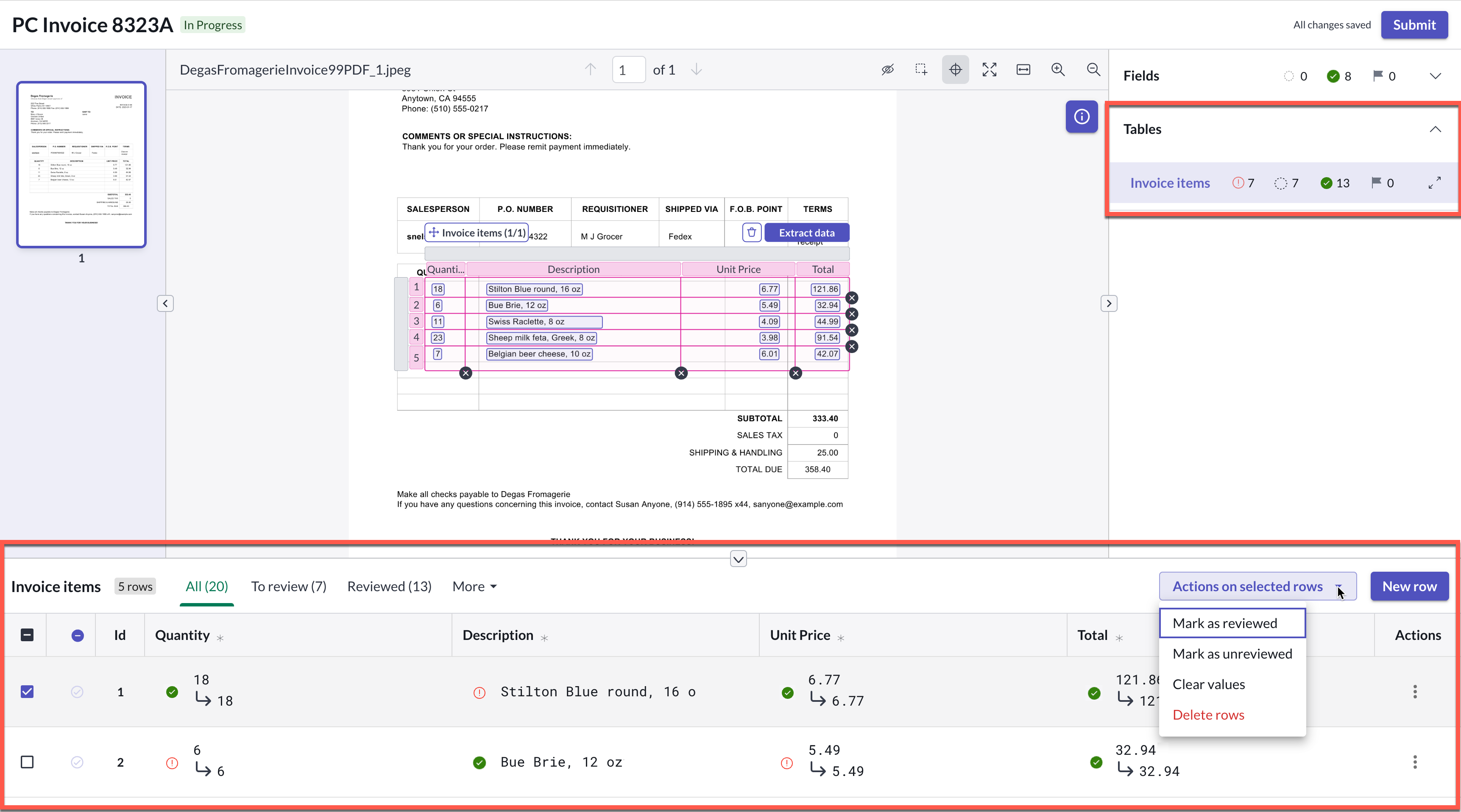Click the hide annotations eye icon
This screenshot has height=812, width=1461.
tap(888, 70)
